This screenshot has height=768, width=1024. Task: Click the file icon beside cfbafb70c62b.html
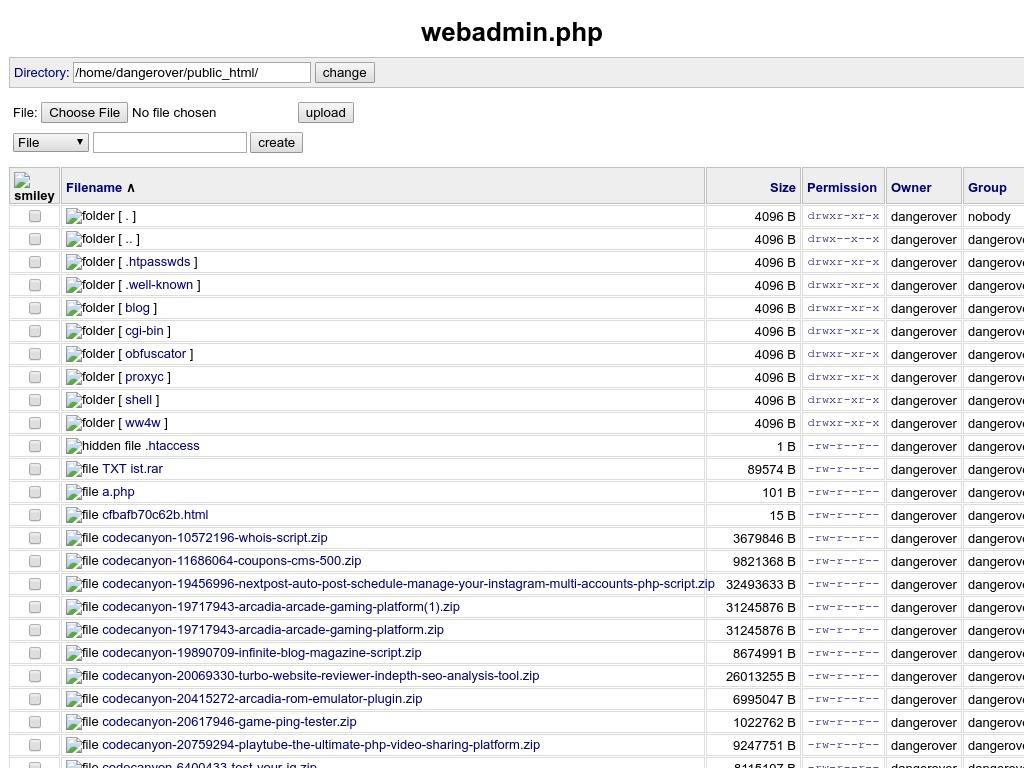(74, 515)
